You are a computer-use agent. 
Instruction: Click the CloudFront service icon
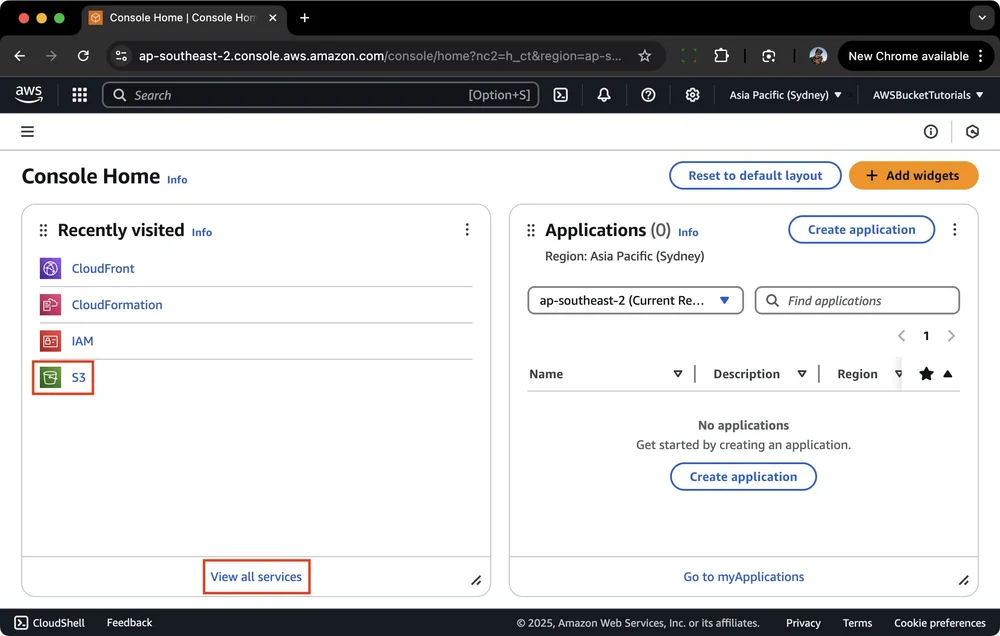coord(50,269)
